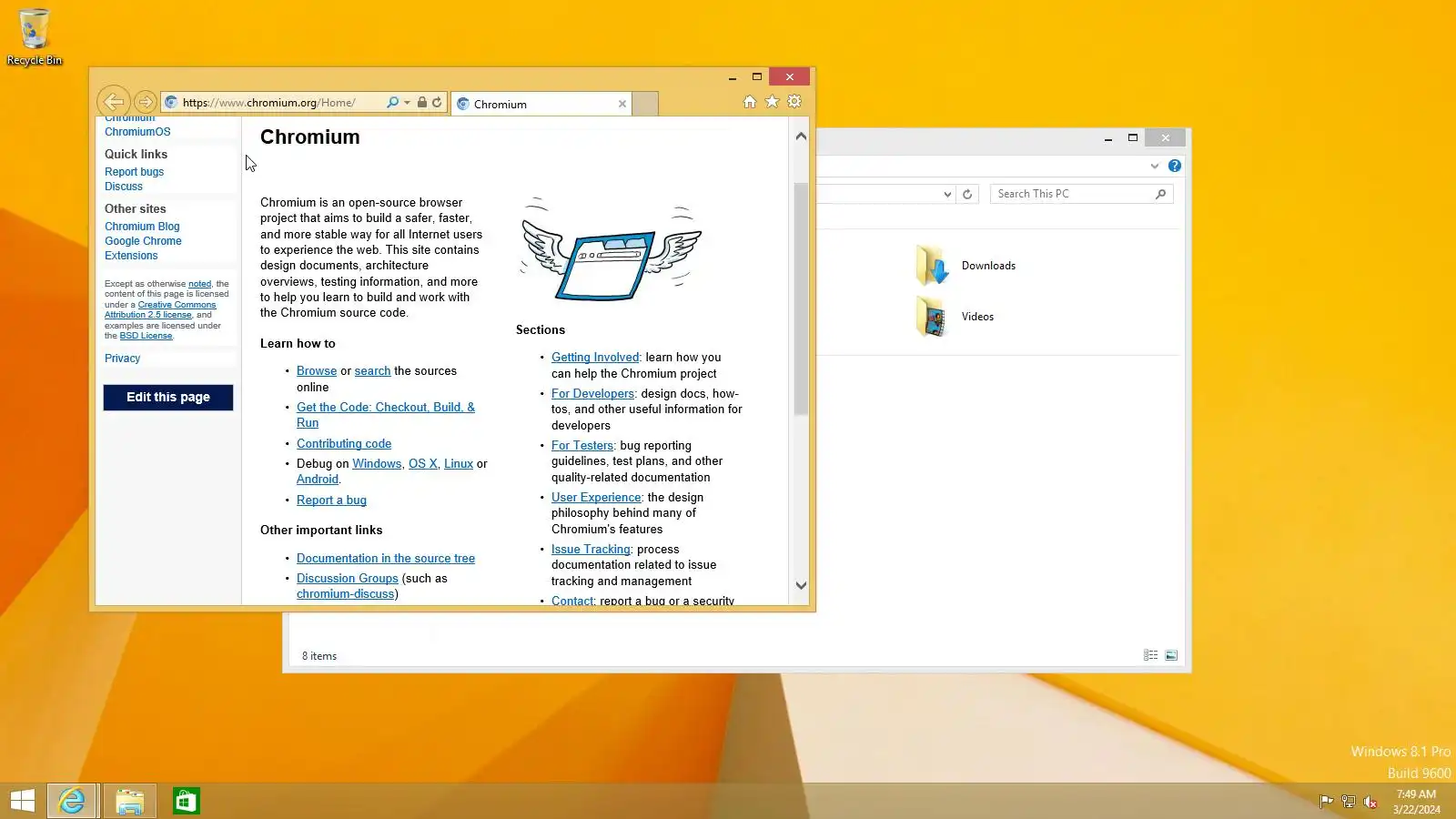
Task: Open the Discussion Groups link
Action: point(348,579)
